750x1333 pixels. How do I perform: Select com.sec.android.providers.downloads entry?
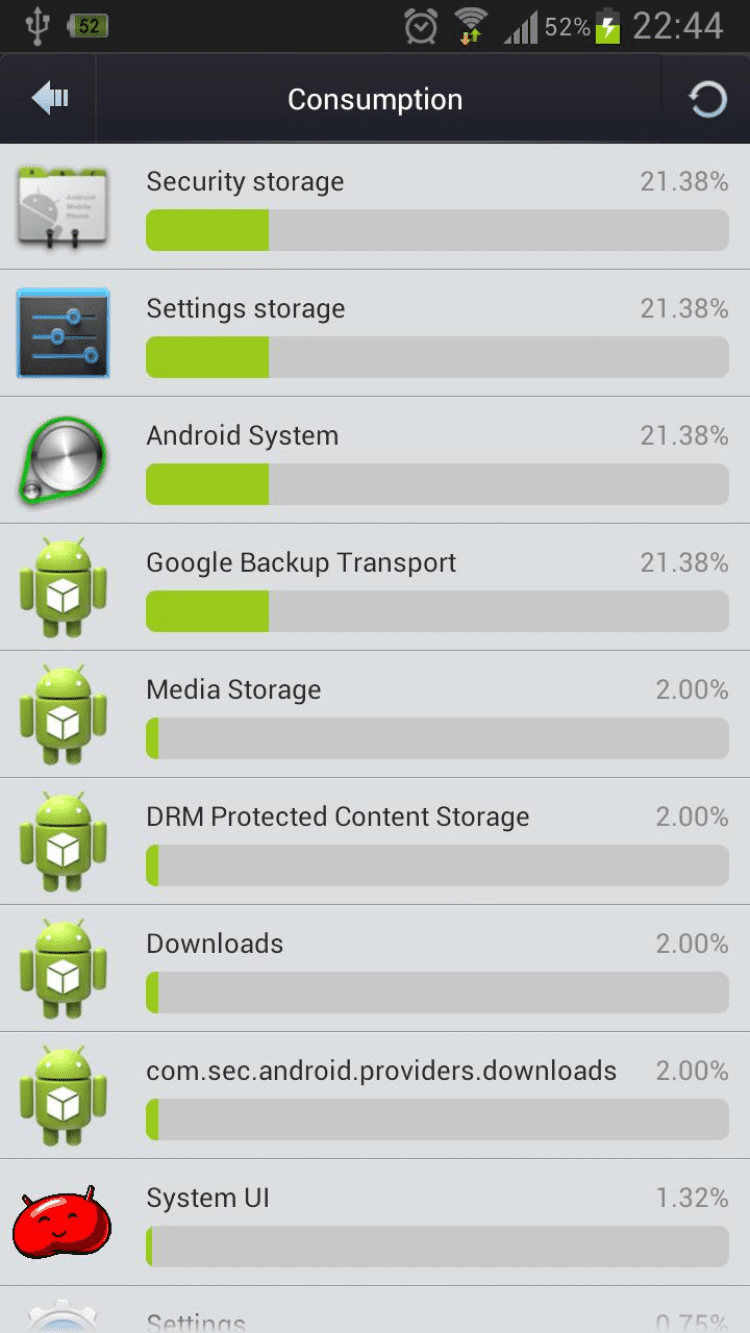tap(381, 1071)
